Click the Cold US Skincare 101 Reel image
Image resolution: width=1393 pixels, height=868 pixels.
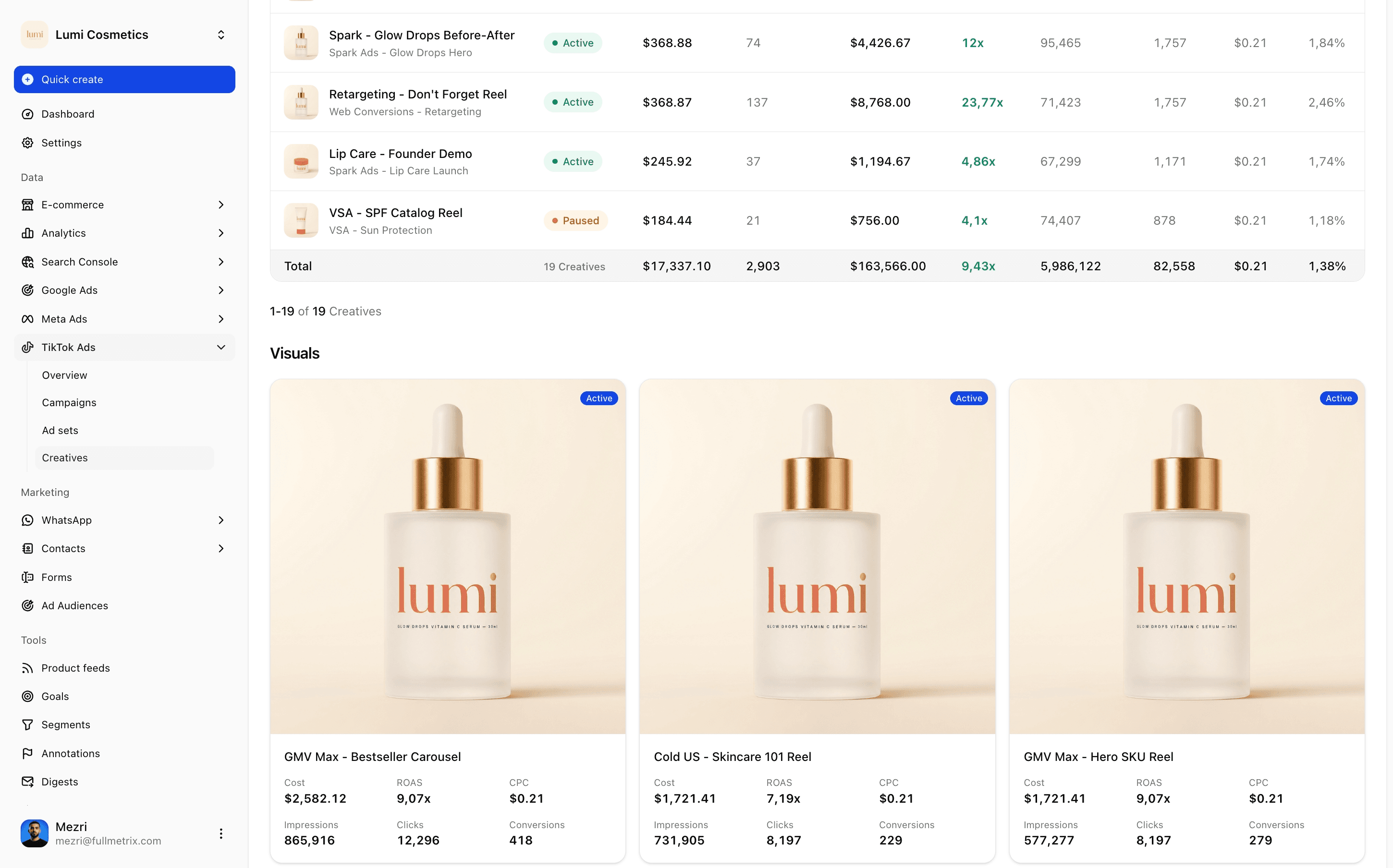click(x=817, y=556)
